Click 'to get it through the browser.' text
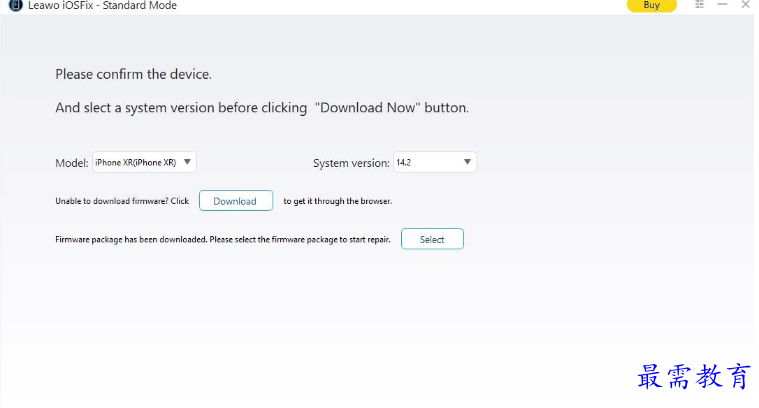Viewport: 759px width, 408px height. tap(338, 201)
